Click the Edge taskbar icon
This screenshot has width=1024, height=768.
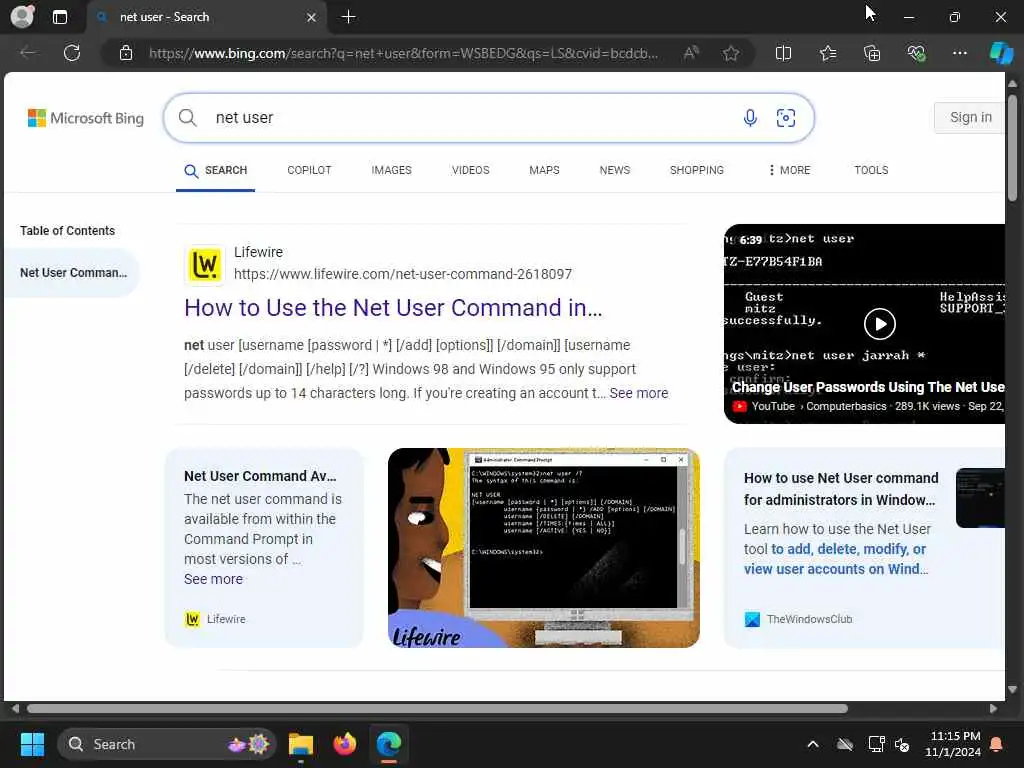click(389, 744)
